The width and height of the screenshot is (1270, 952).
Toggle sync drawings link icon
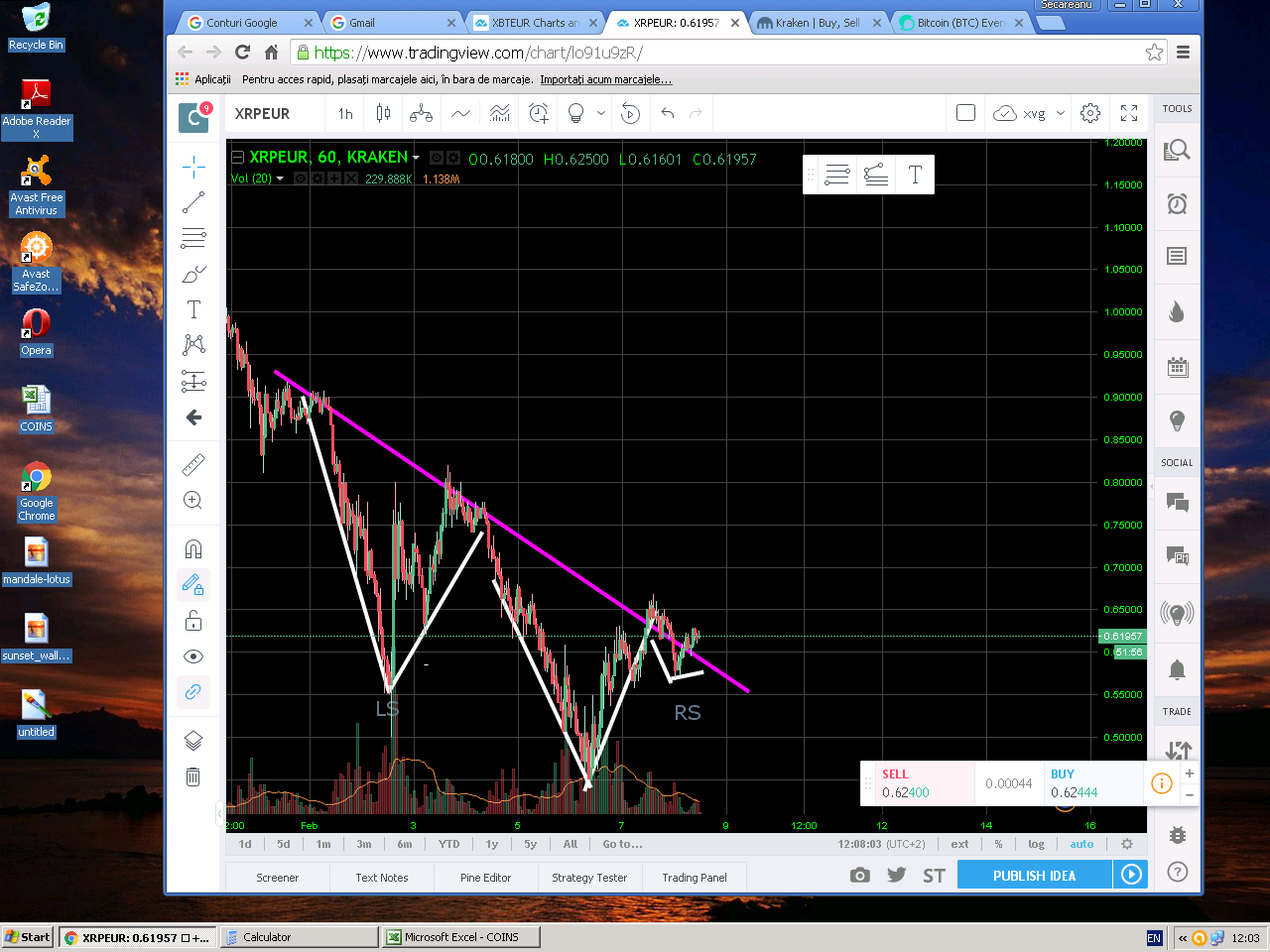click(193, 692)
